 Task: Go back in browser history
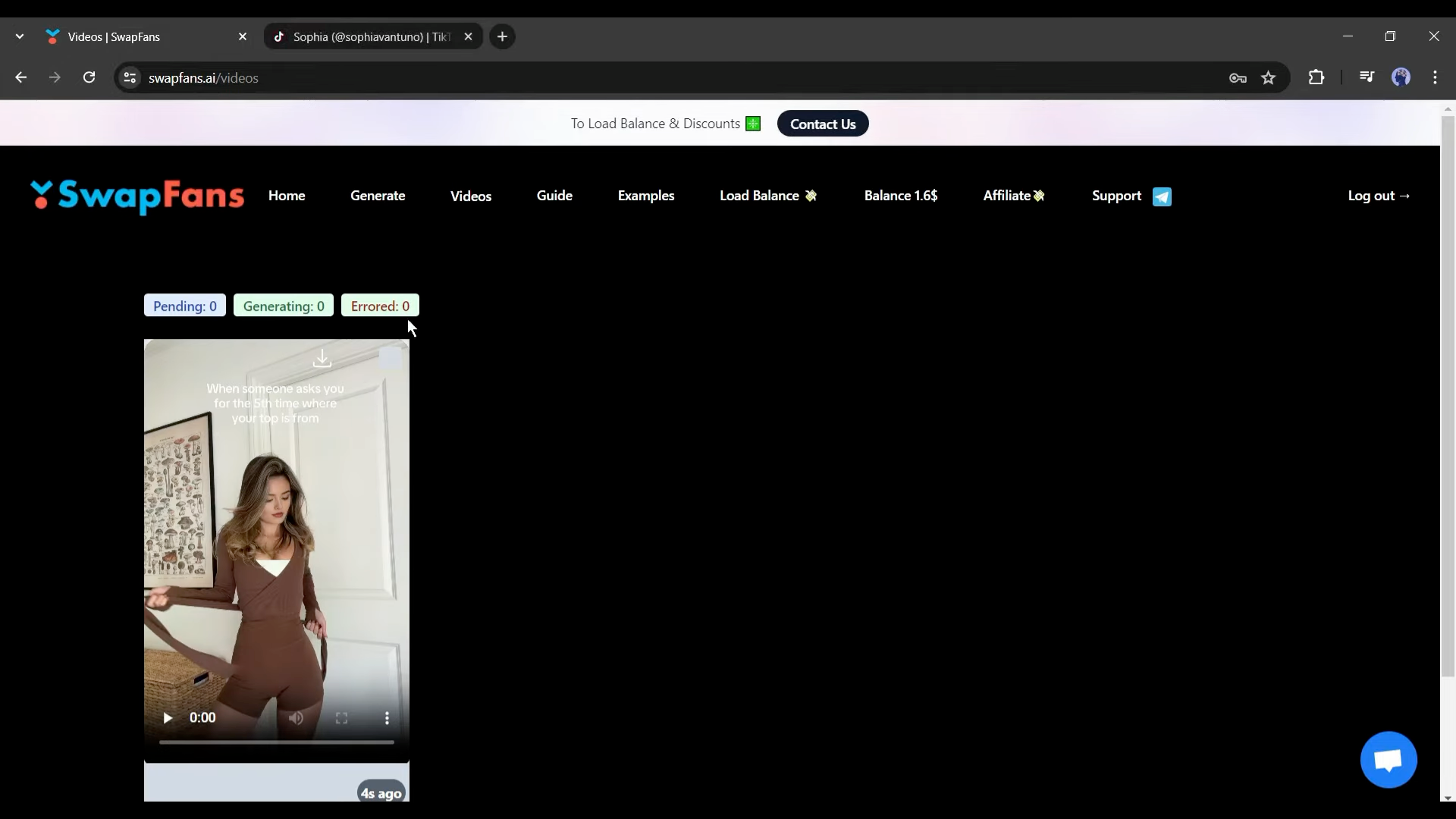21,77
